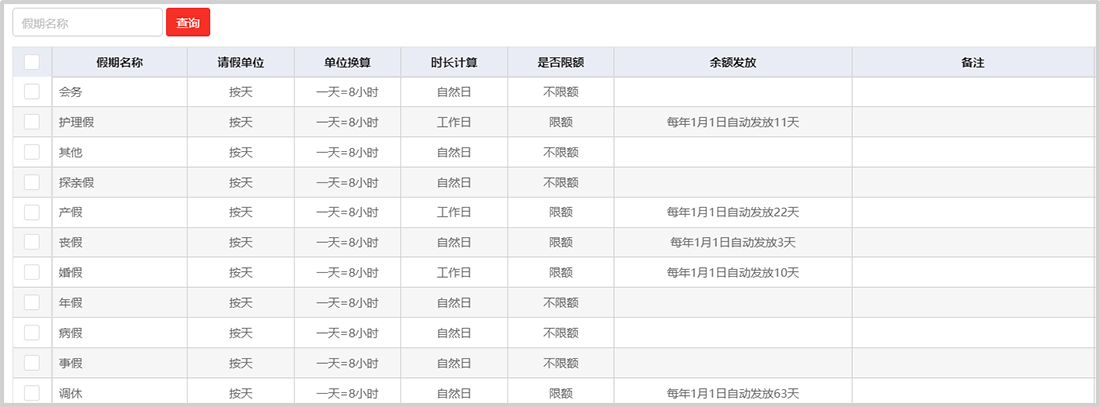
Task: Click 每年1月1日自动发放22天 in 产假 row
Action: click(732, 212)
